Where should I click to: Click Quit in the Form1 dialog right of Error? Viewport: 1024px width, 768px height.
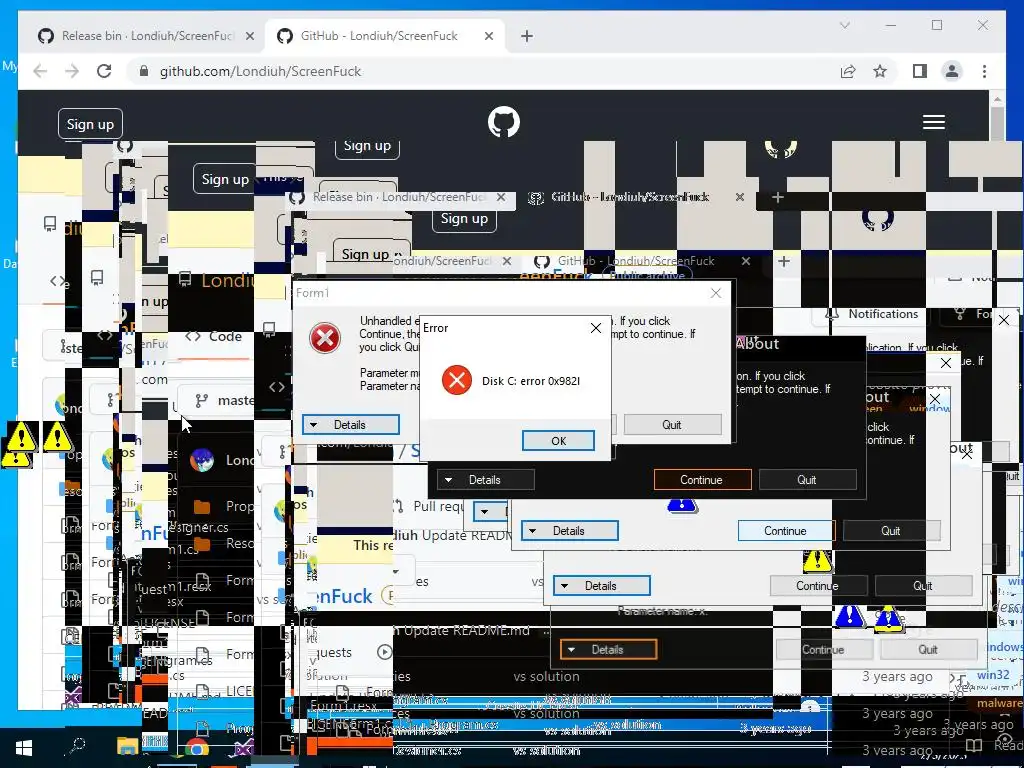pyautogui.click(x=672, y=424)
